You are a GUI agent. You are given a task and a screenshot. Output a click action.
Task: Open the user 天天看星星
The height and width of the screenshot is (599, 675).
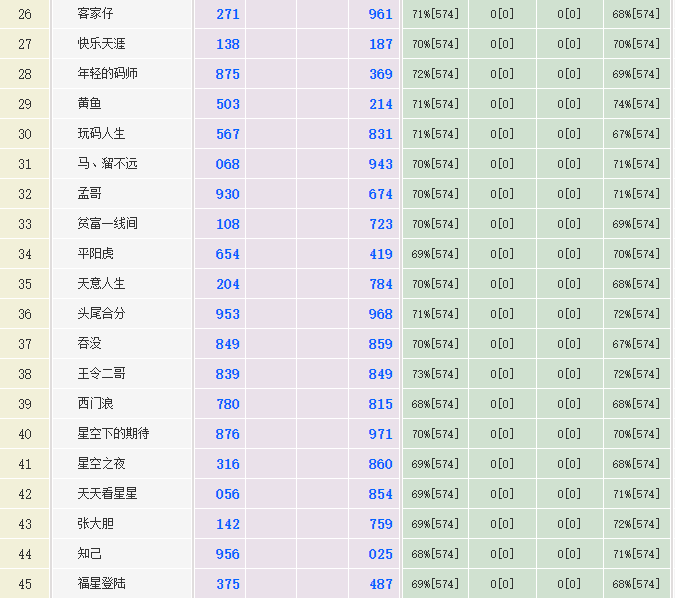click(108, 494)
